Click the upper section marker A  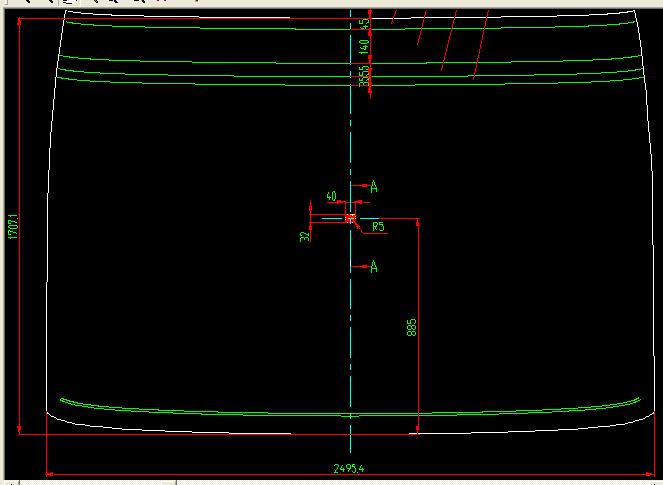374,187
